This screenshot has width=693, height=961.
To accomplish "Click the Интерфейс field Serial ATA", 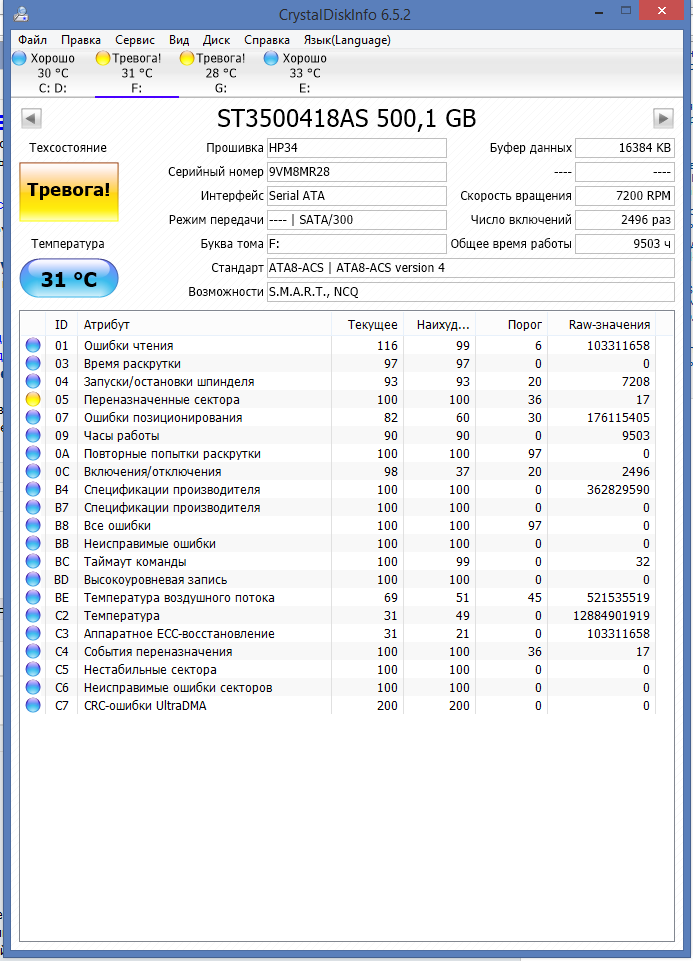I will point(357,196).
